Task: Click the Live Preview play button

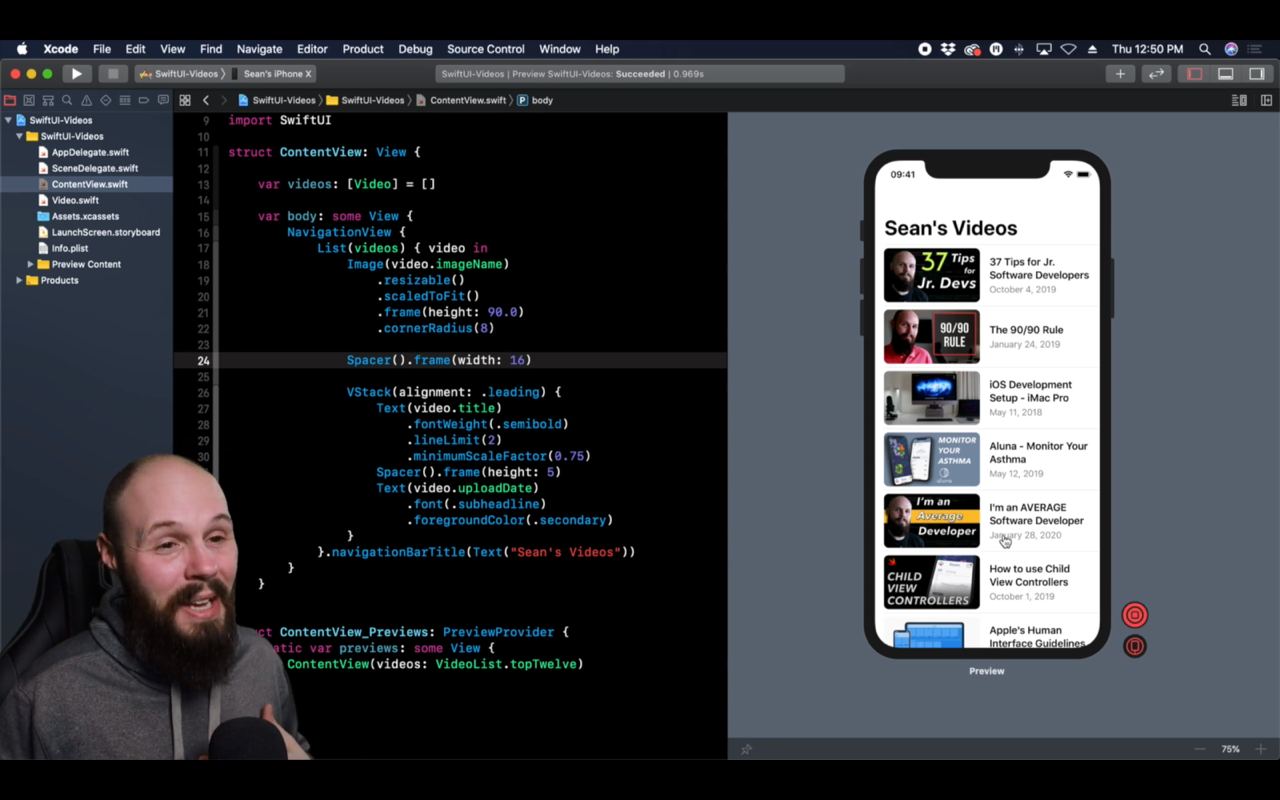Action: pyautogui.click(x=1134, y=615)
